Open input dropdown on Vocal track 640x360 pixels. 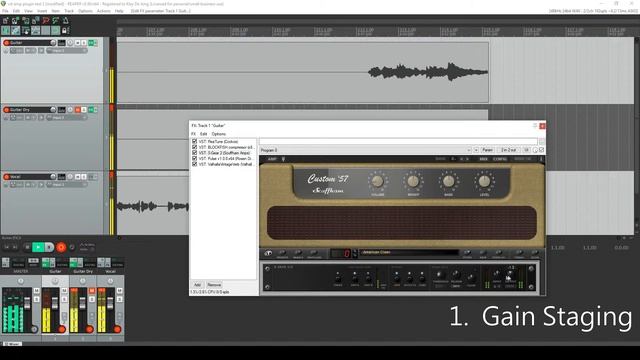click(67, 184)
